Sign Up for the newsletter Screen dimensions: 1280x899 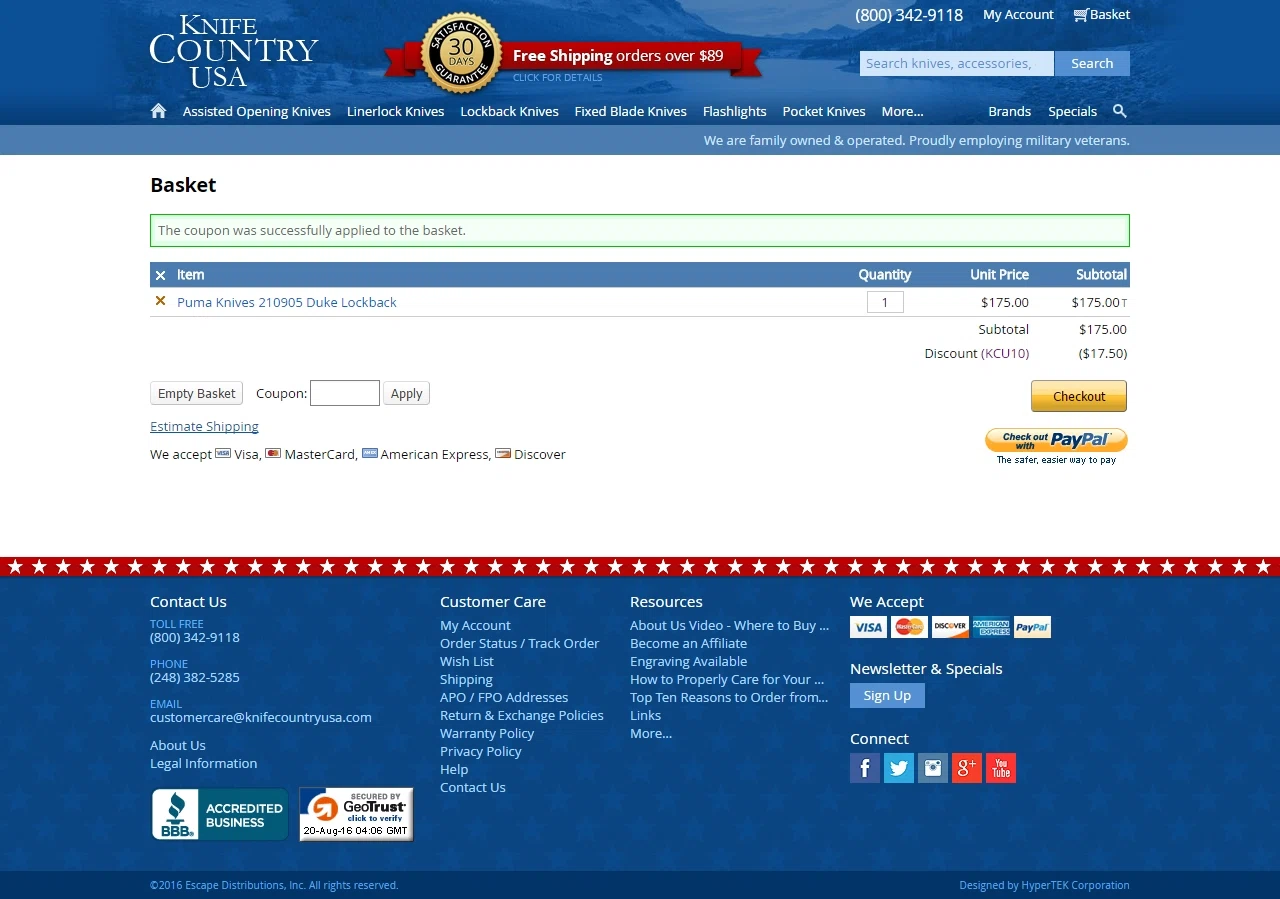(887, 695)
